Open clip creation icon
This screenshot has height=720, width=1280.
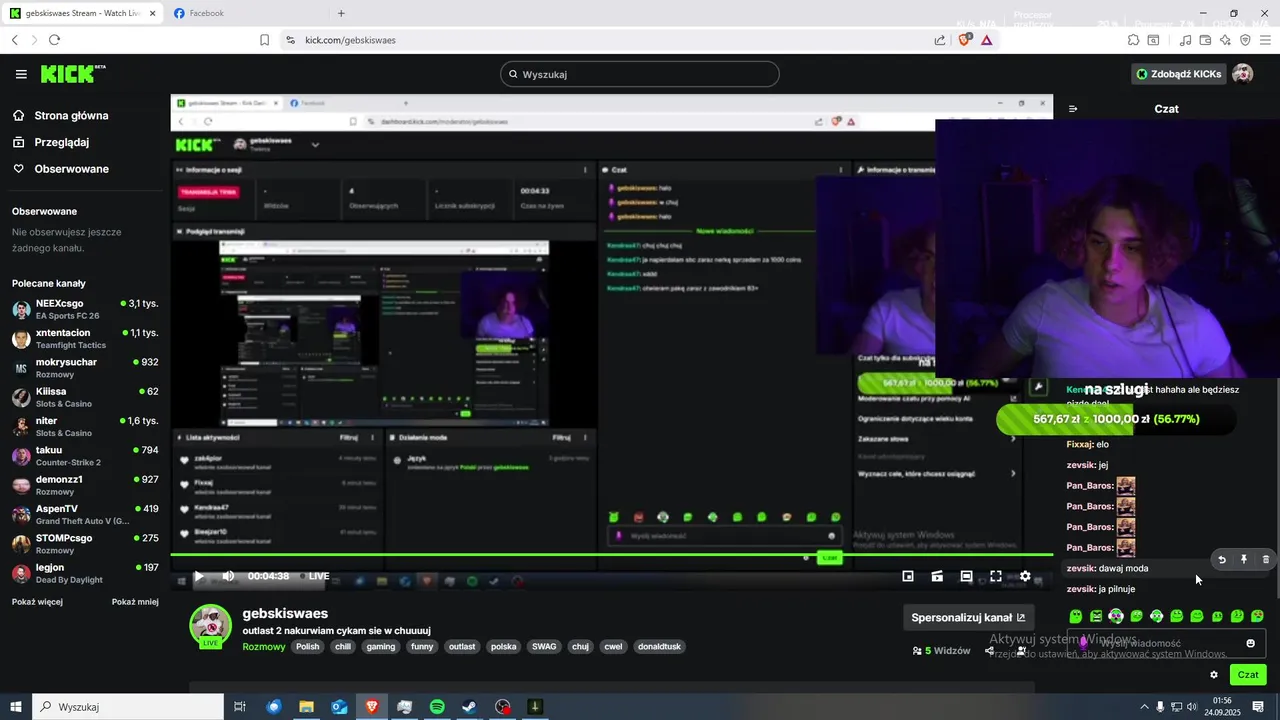tap(937, 576)
